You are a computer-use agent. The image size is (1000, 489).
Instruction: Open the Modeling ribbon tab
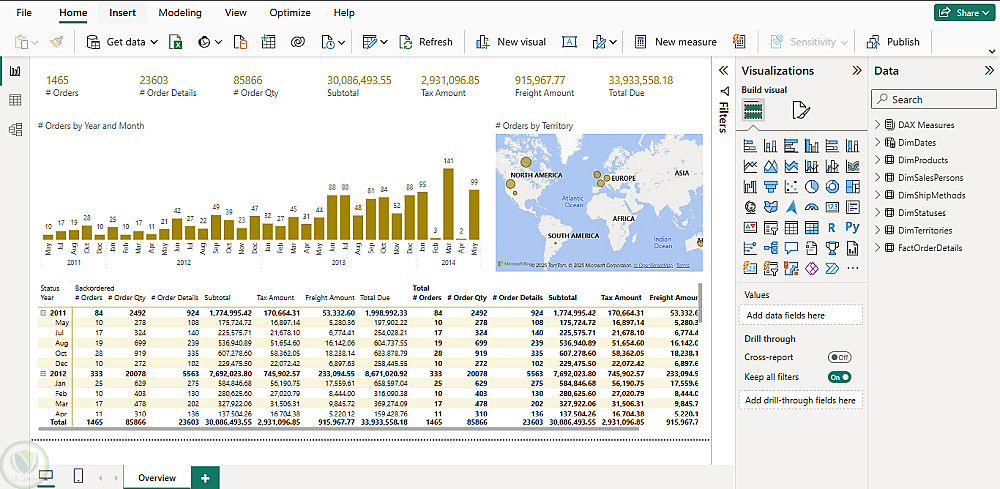click(179, 13)
